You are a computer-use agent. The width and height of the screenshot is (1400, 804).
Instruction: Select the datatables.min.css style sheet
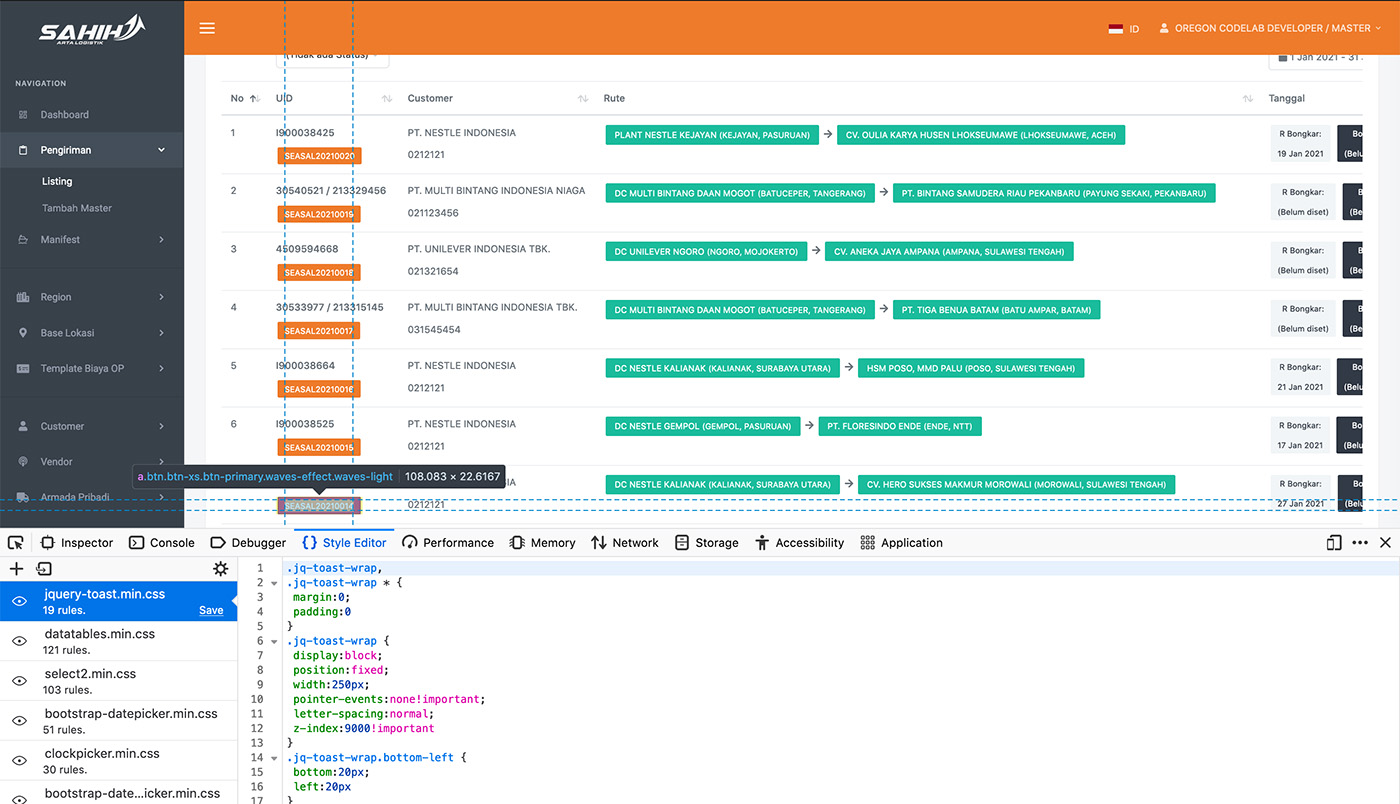118,641
